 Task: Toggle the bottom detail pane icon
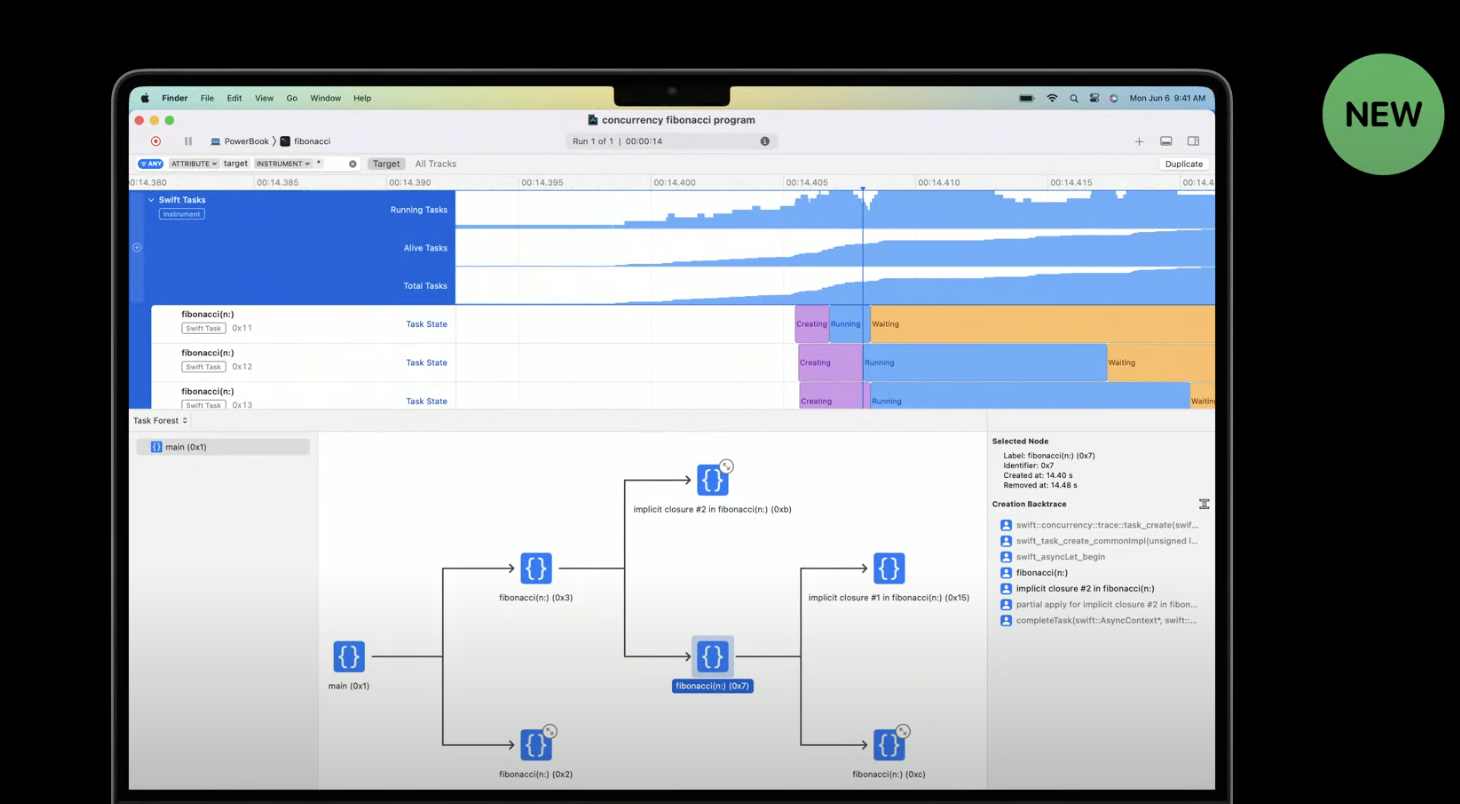(1166, 141)
